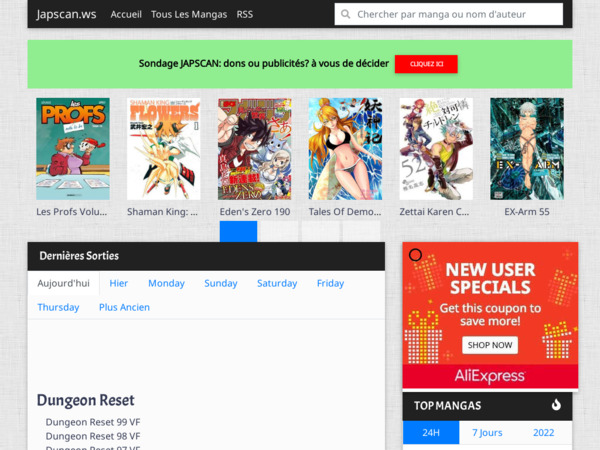
Task: Select the 2022 top mangas tab
Action: point(543,433)
